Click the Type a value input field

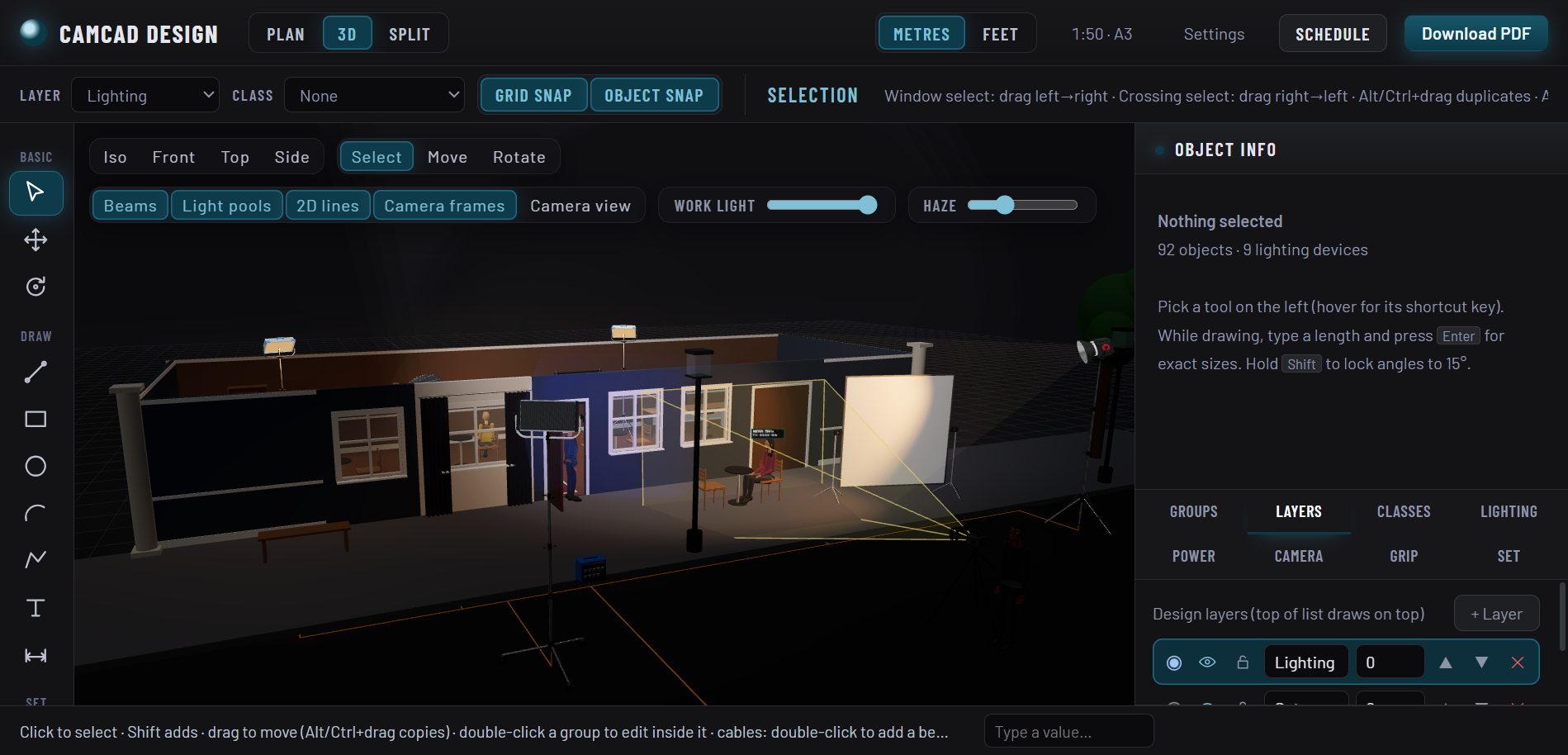(1068, 731)
